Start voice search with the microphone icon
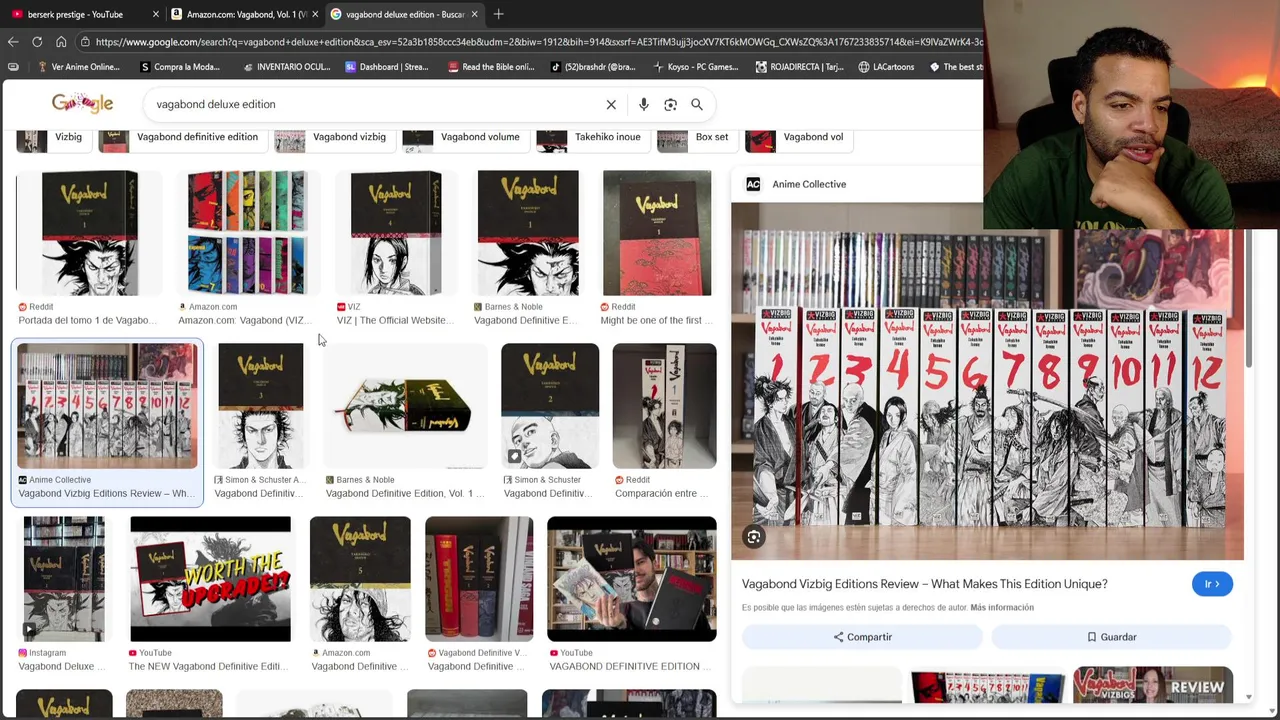Screen dimensions: 1280x720 [x=643, y=104]
